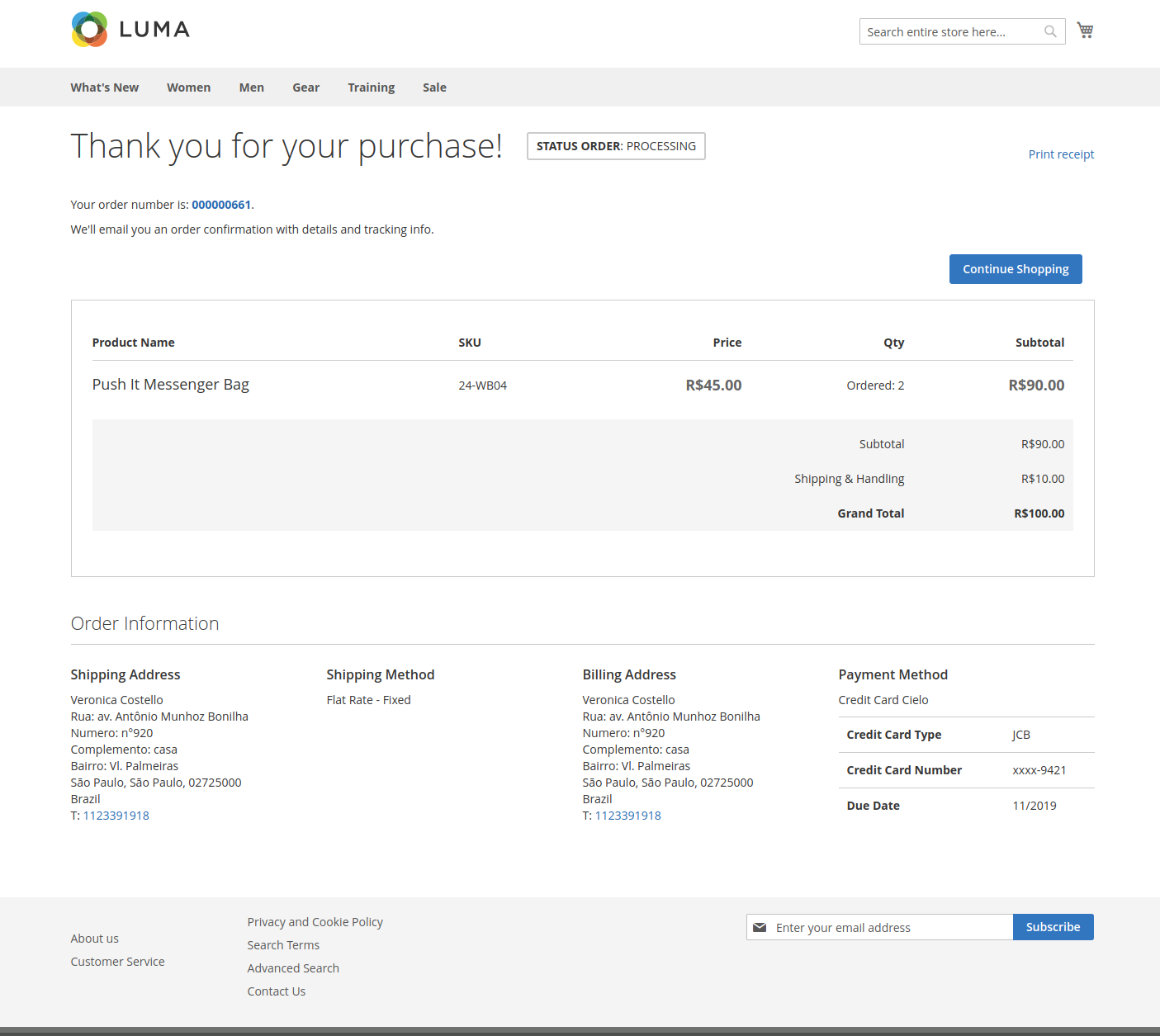Click the Grand Total amount R$100.00

tap(1039, 513)
